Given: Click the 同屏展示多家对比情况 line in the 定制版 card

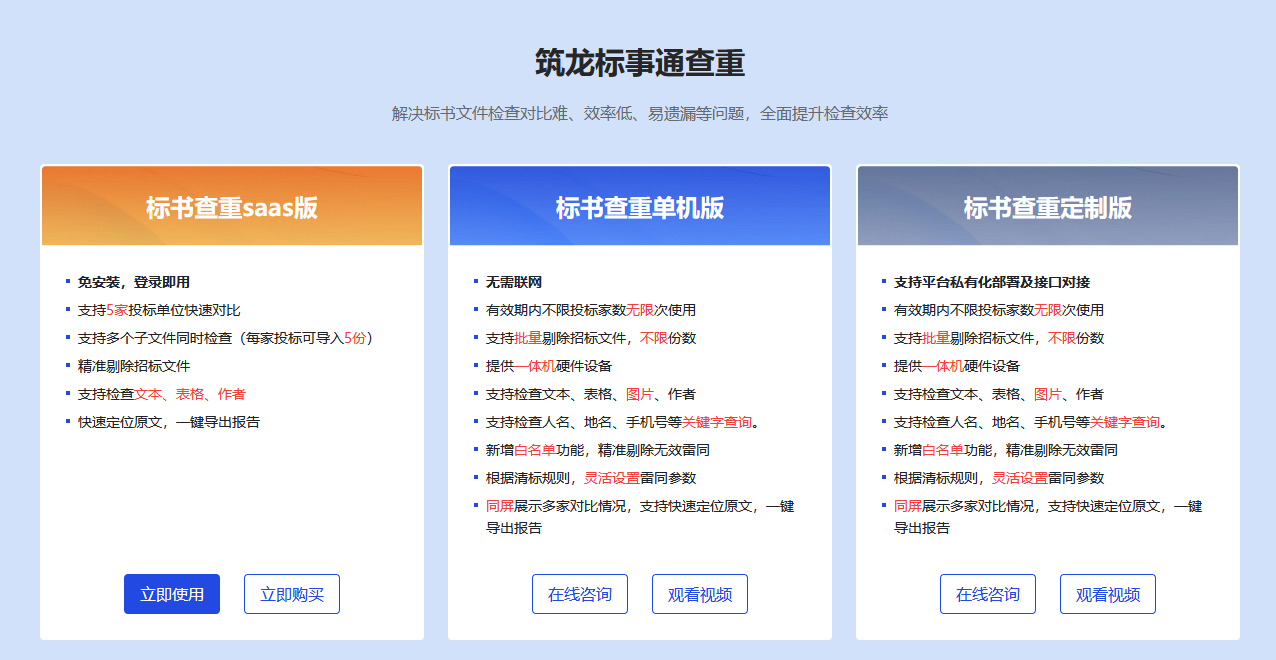Looking at the screenshot, I should (x=1048, y=517).
